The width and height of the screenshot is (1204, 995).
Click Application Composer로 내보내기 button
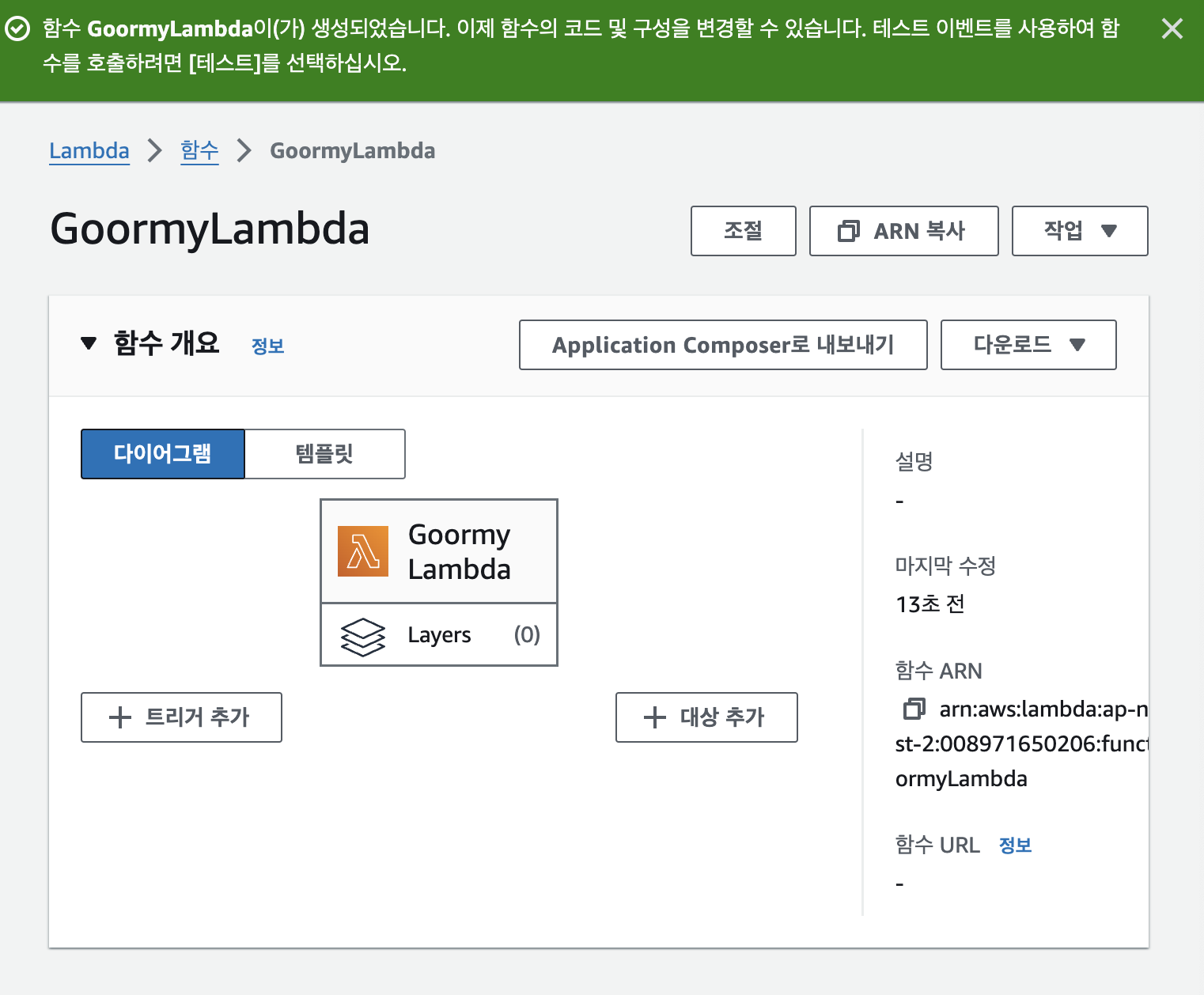tap(723, 345)
